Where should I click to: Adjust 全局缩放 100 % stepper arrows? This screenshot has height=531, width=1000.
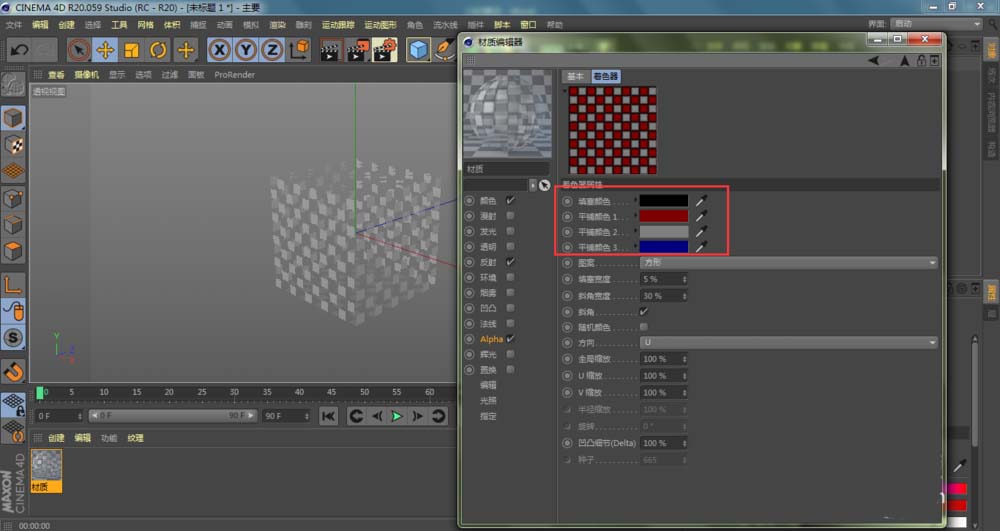tap(684, 359)
